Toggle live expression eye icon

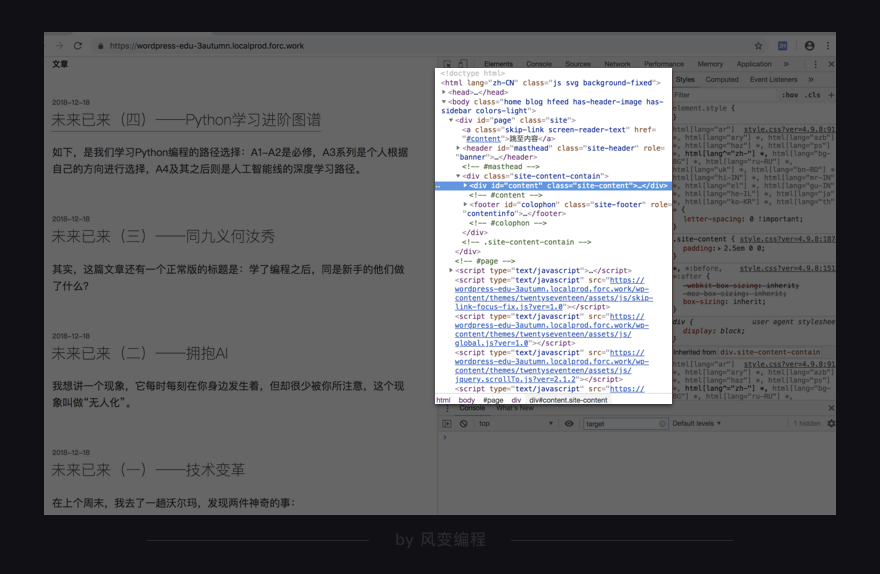tap(569, 424)
